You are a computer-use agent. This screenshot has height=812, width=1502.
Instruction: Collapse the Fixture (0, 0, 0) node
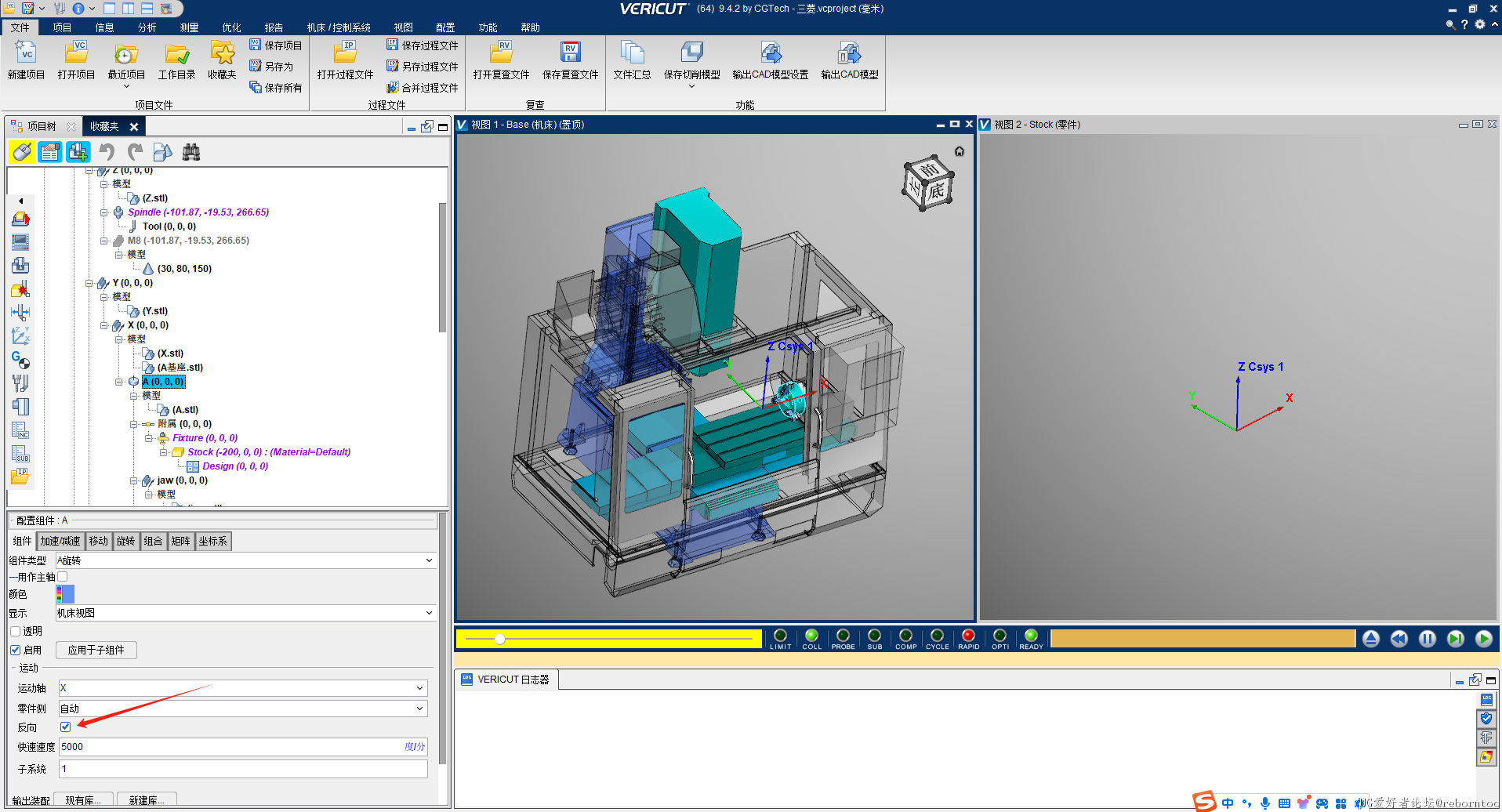click(x=149, y=438)
